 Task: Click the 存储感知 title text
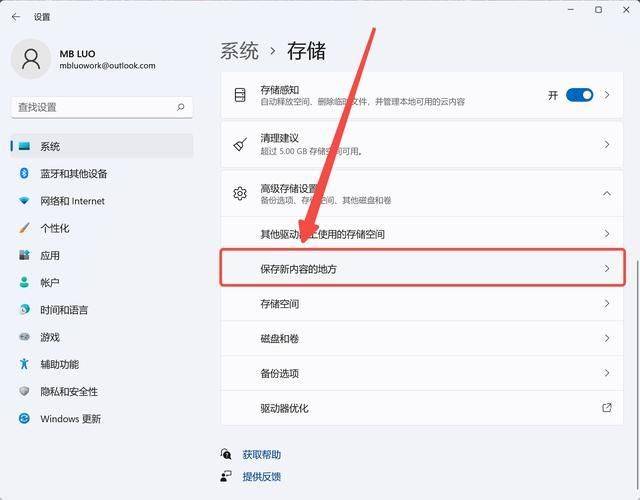[280, 89]
